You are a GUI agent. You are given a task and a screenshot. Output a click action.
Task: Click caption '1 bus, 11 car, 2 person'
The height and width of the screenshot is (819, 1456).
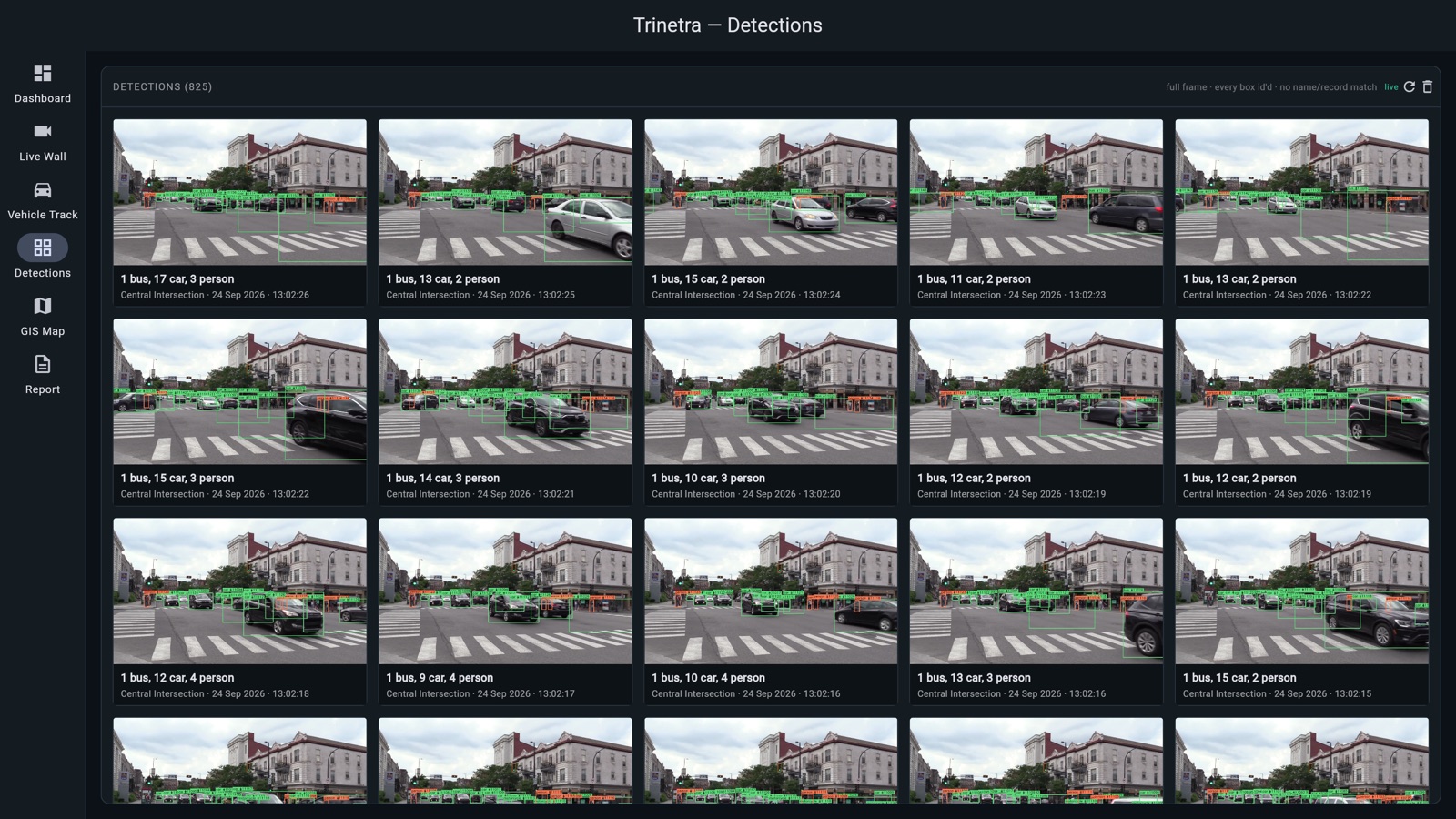(x=974, y=279)
